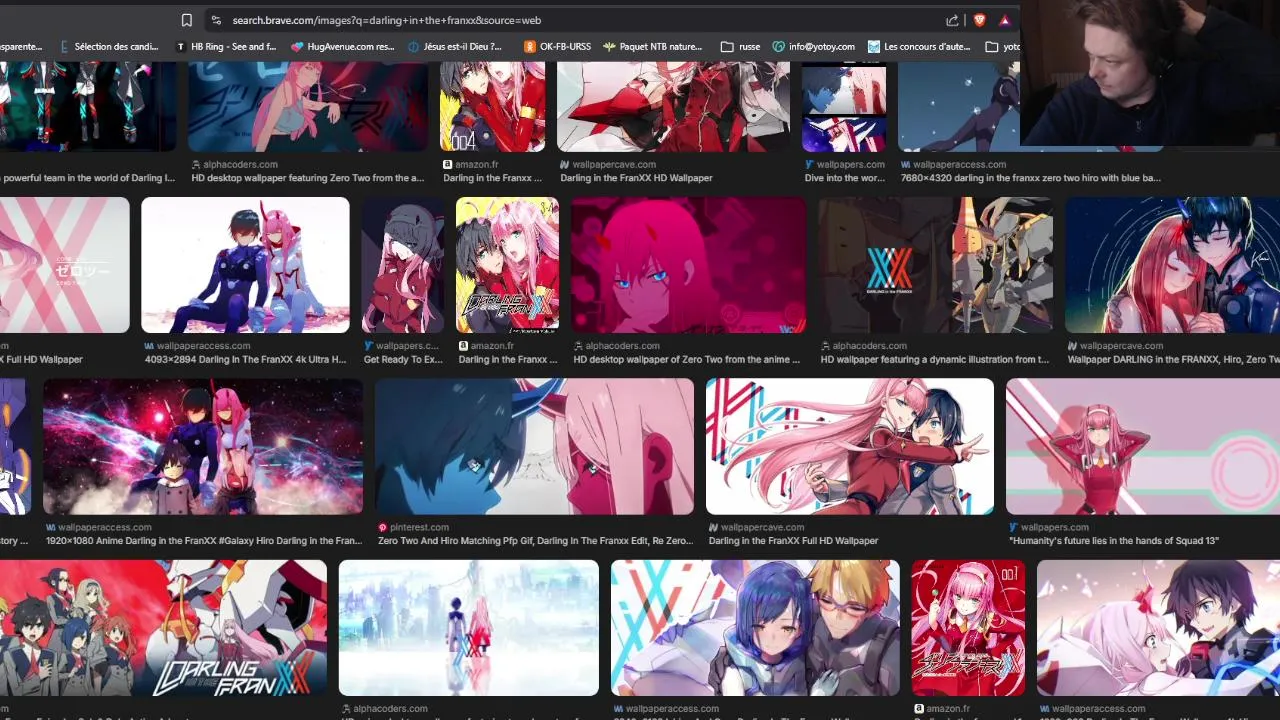Click wallpapers.com source above Squad 13 caption
1280x720 pixels.
(x=1055, y=527)
